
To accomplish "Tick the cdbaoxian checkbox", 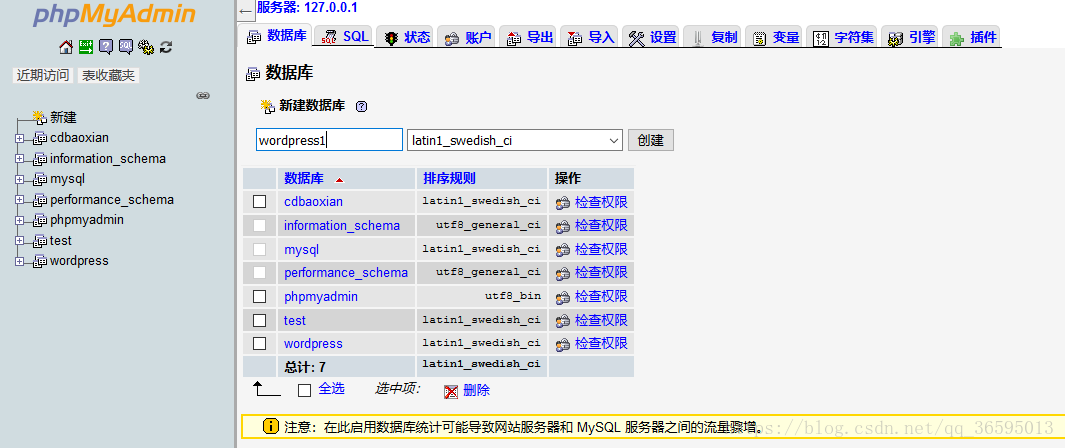I will coord(259,202).
